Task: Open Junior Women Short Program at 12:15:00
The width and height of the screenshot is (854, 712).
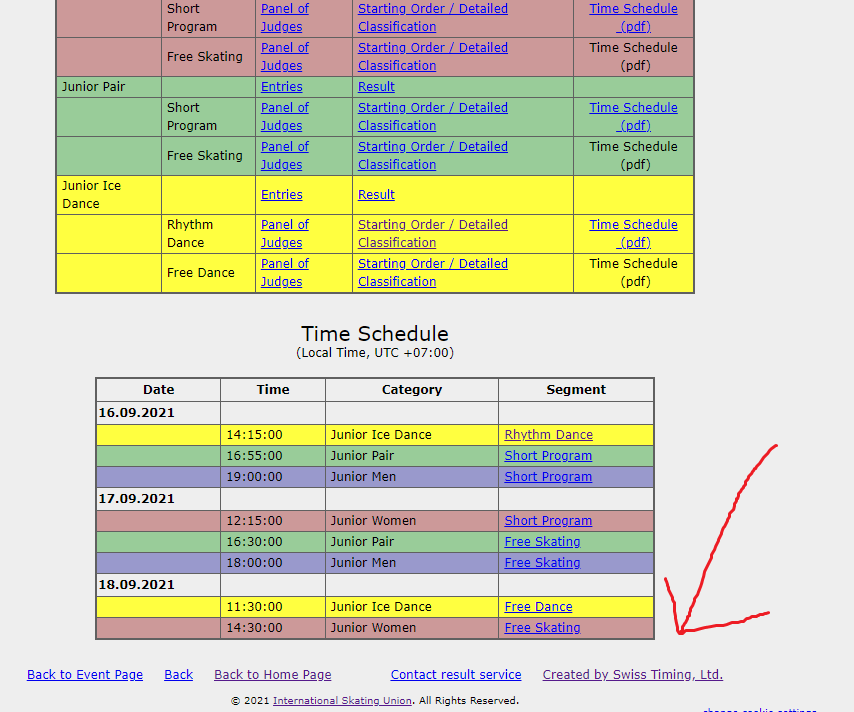Action: (x=548, y=521)
